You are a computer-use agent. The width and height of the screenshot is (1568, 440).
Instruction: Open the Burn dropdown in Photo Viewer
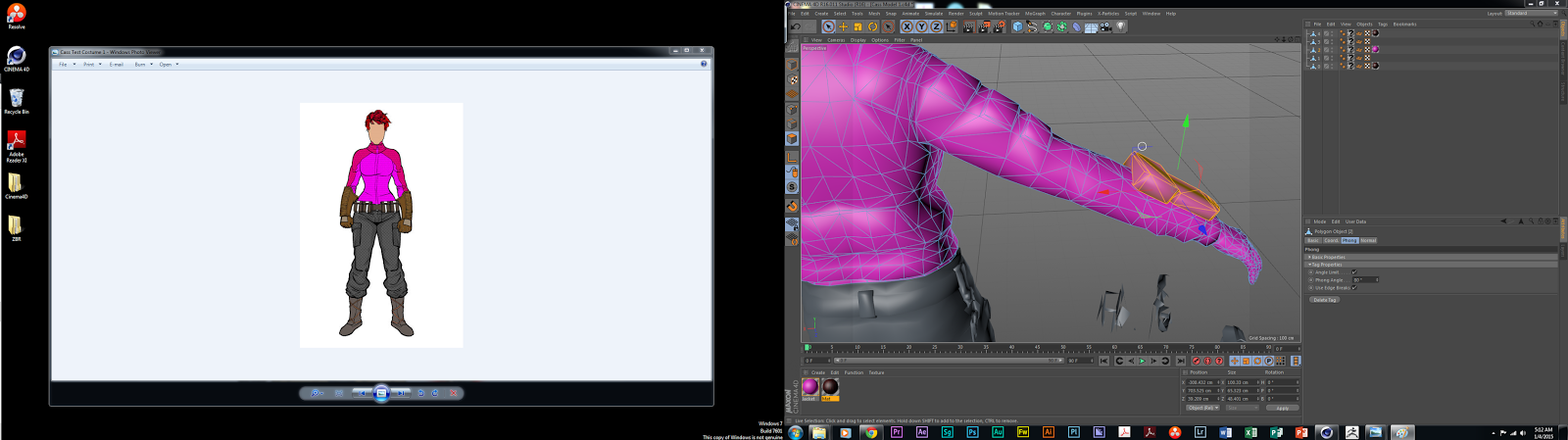[x=143, y=64]
